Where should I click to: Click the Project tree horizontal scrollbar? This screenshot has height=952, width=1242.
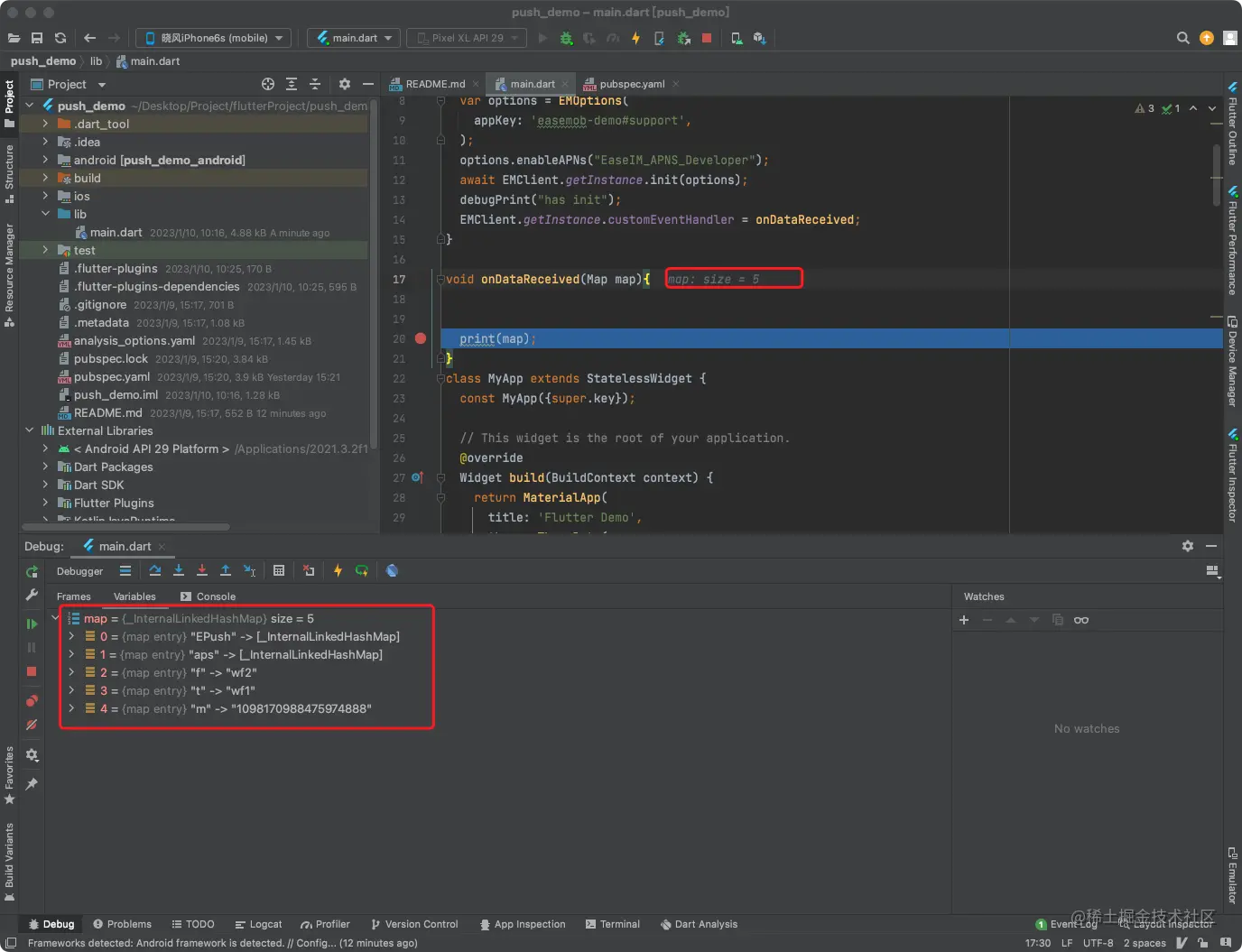(125, 527)
